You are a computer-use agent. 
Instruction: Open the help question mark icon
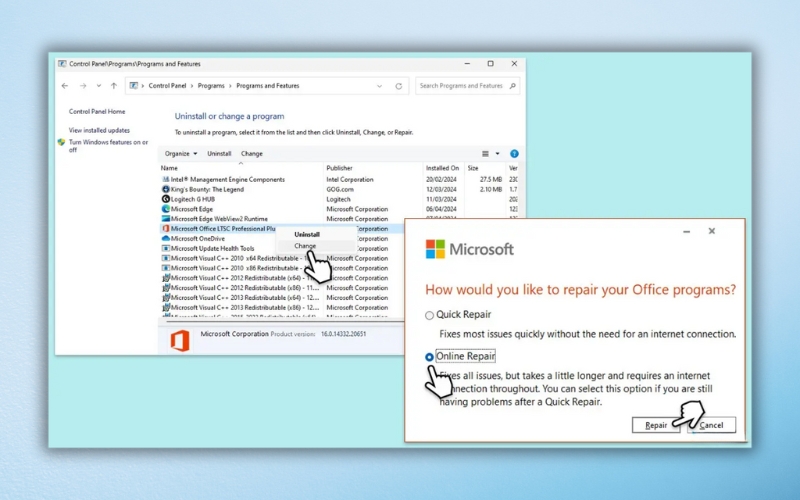514,154
